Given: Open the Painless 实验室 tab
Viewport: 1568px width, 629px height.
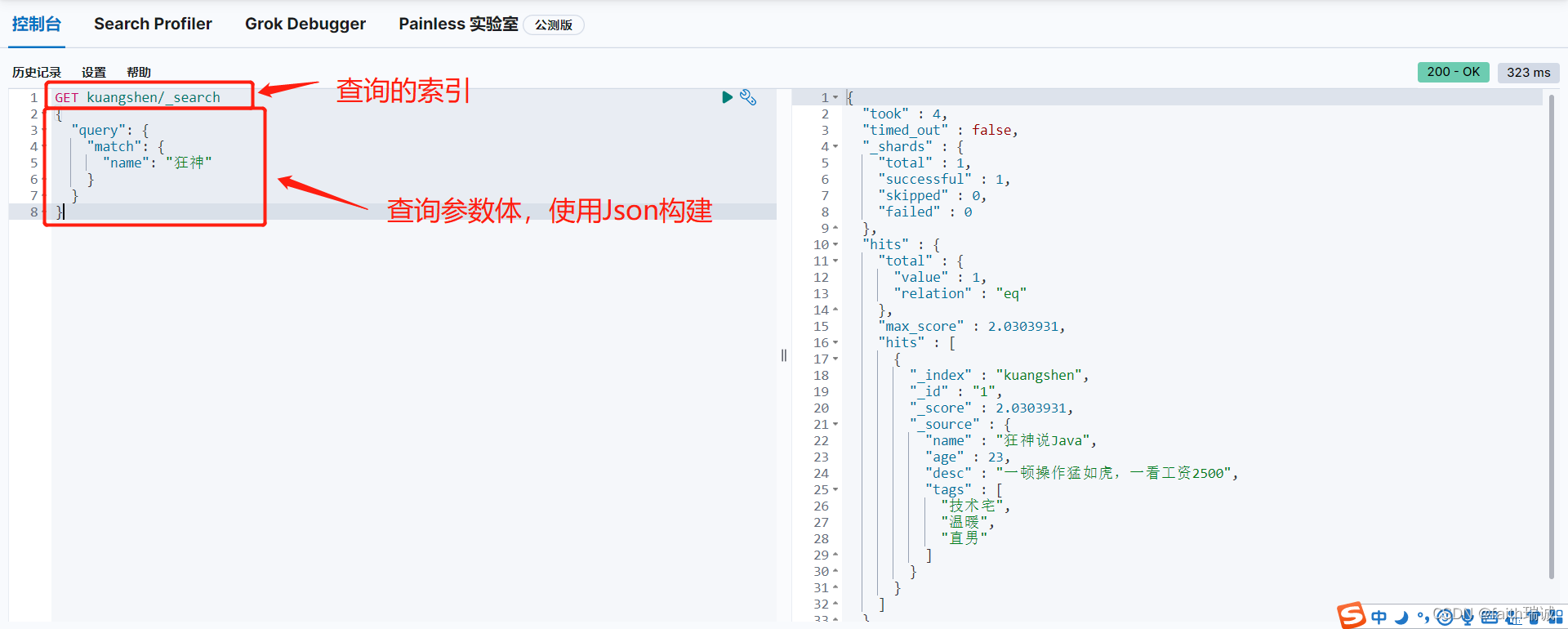Looking at the screenshot, I should (458, 24).
